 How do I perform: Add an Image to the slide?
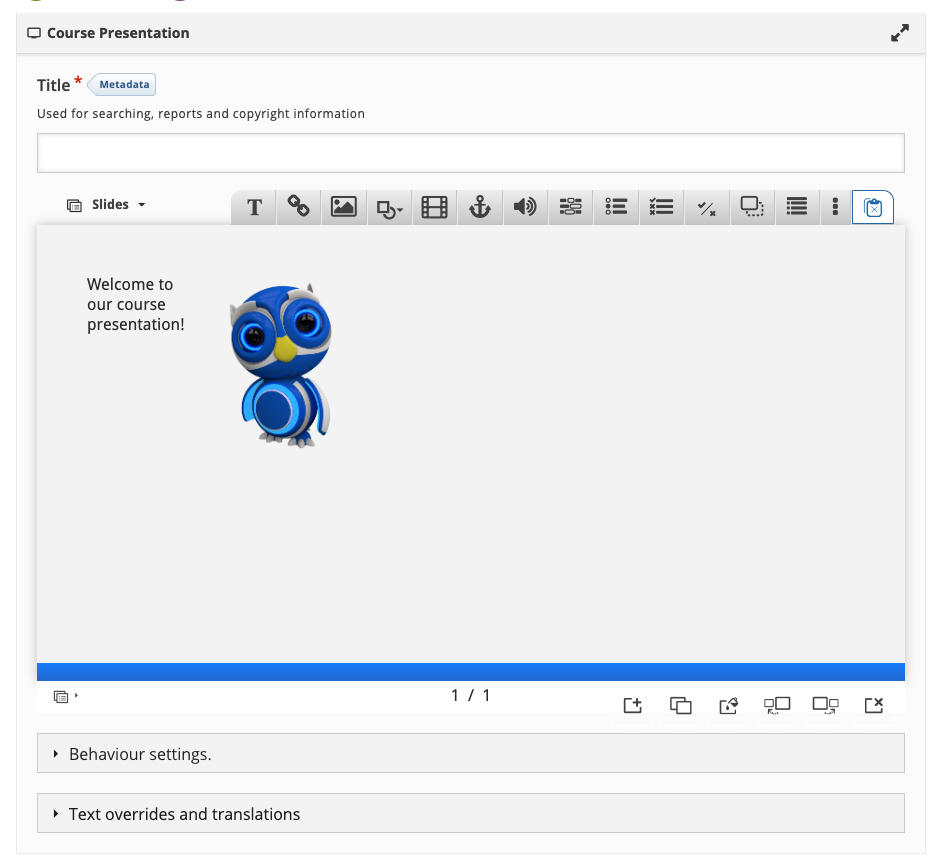point(344,207)
